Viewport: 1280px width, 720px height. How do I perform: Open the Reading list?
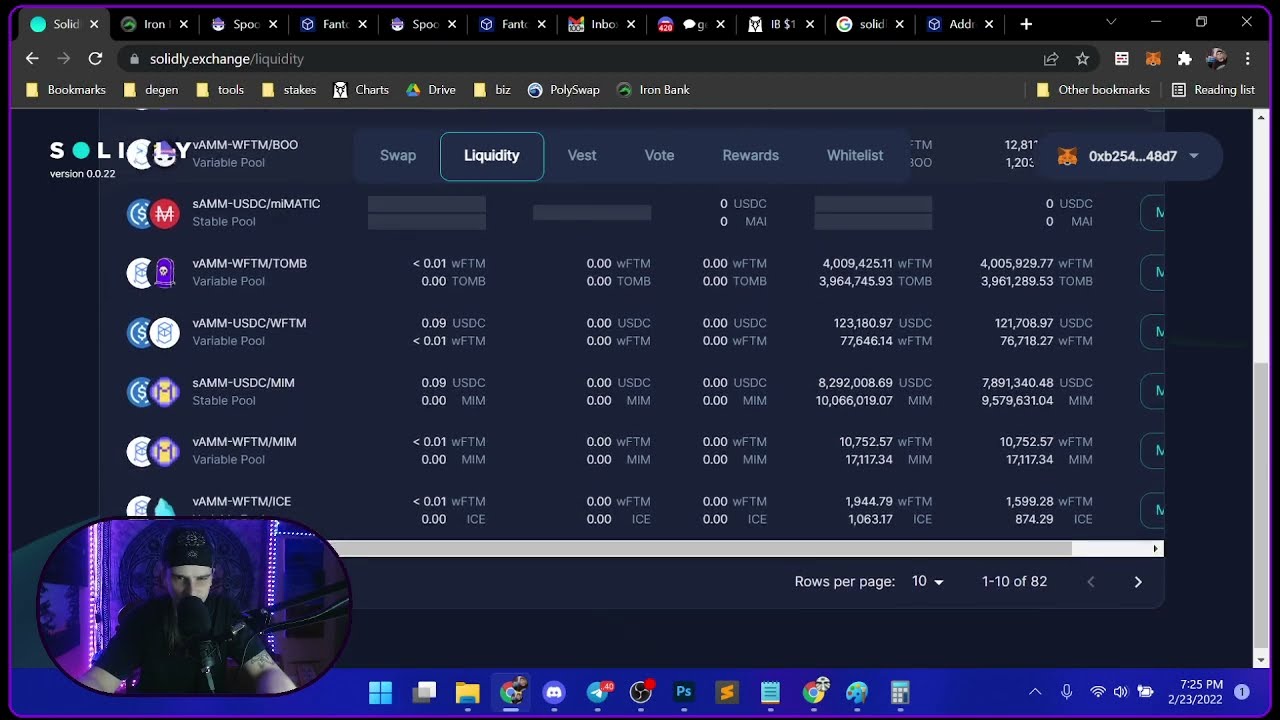click(x=1213, y=90)
